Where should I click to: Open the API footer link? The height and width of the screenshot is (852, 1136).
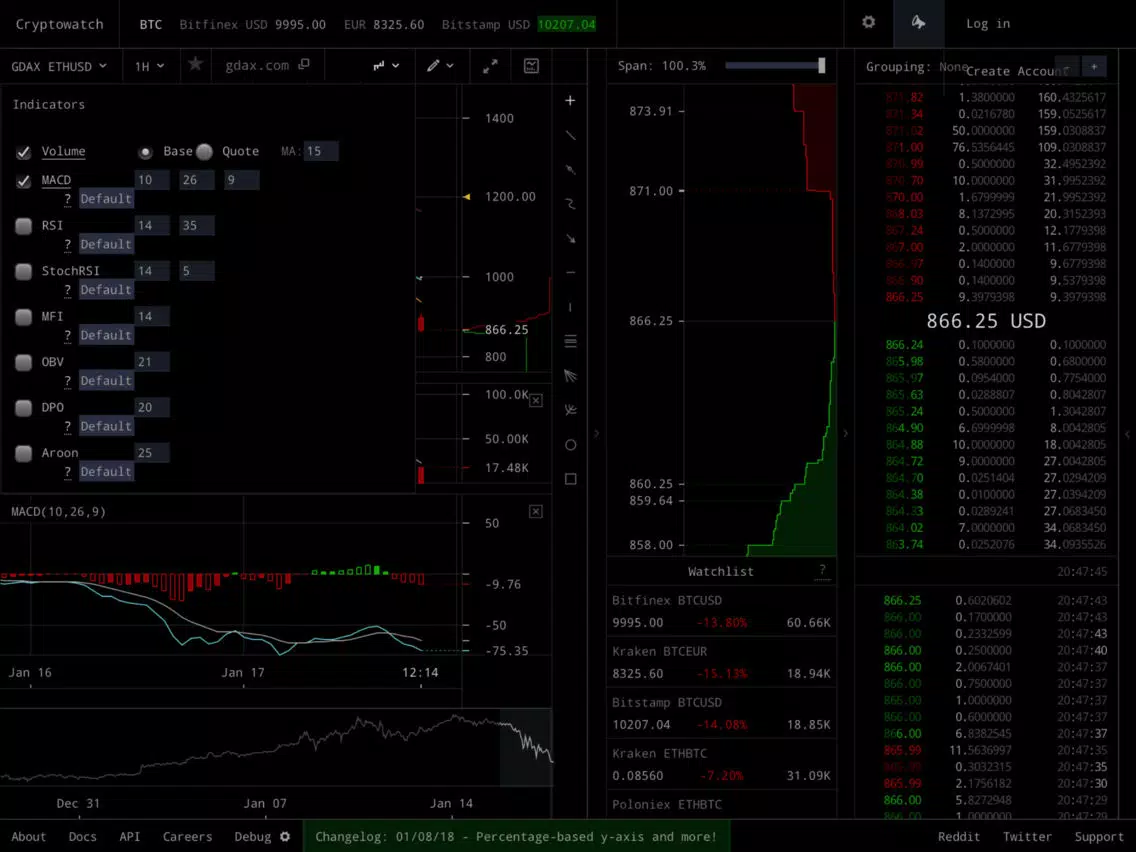130,837
